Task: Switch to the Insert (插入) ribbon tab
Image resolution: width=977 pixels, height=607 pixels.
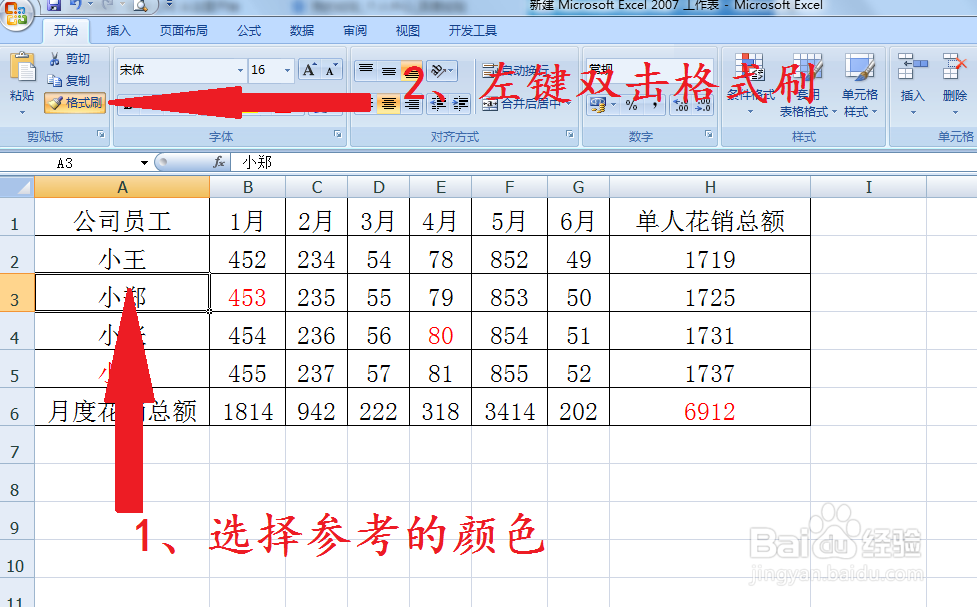Action: click(118, 30)
